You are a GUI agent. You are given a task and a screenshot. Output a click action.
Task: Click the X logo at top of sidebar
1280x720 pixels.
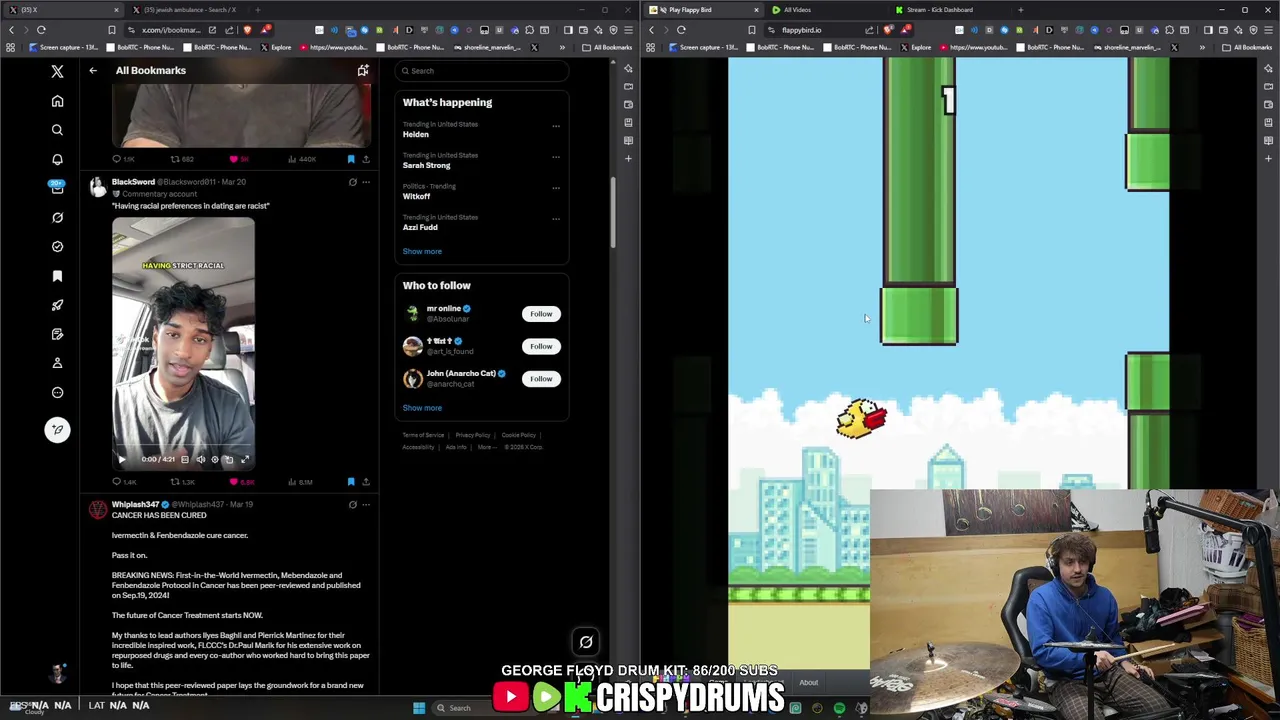coord(57,71)
